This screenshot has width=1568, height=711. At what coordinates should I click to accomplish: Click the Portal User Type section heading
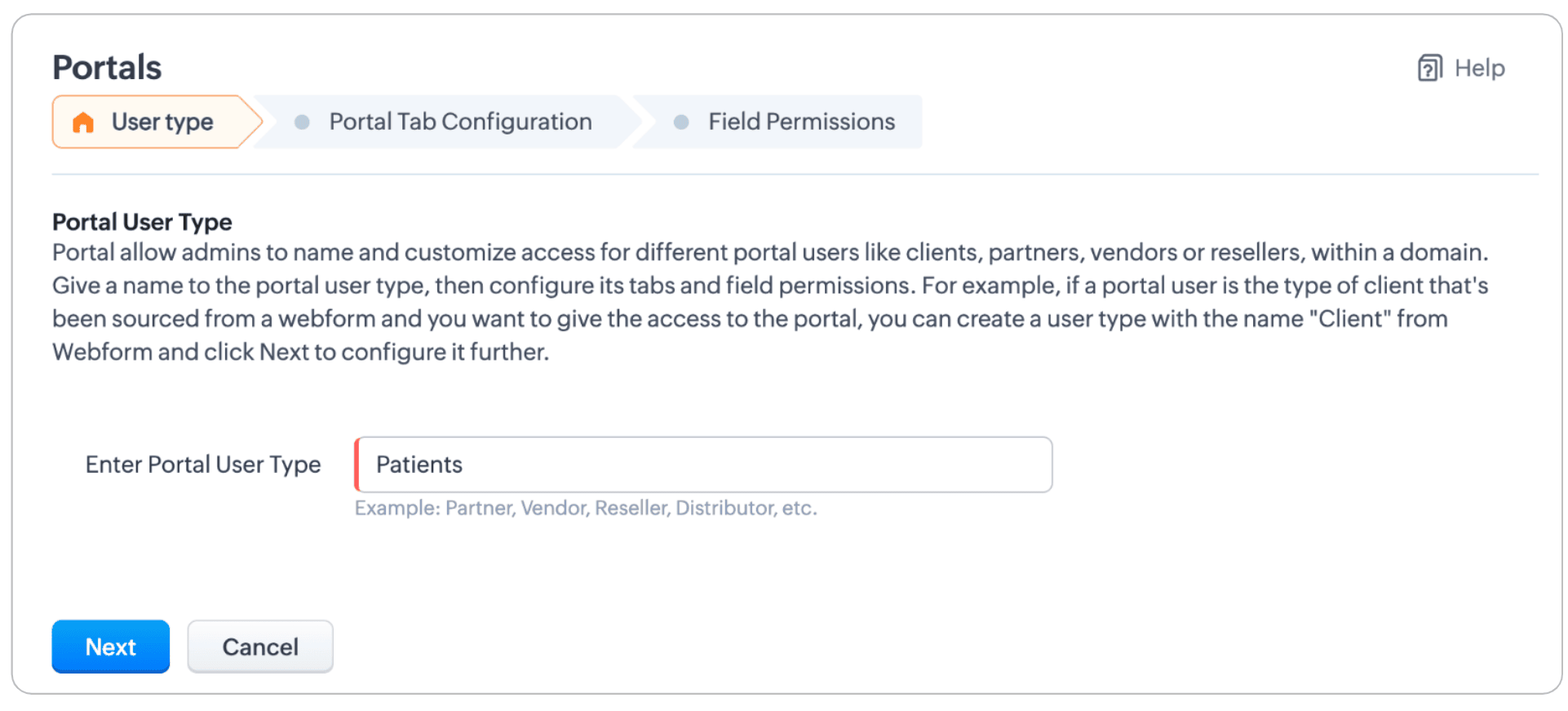[x=142, y=222]
